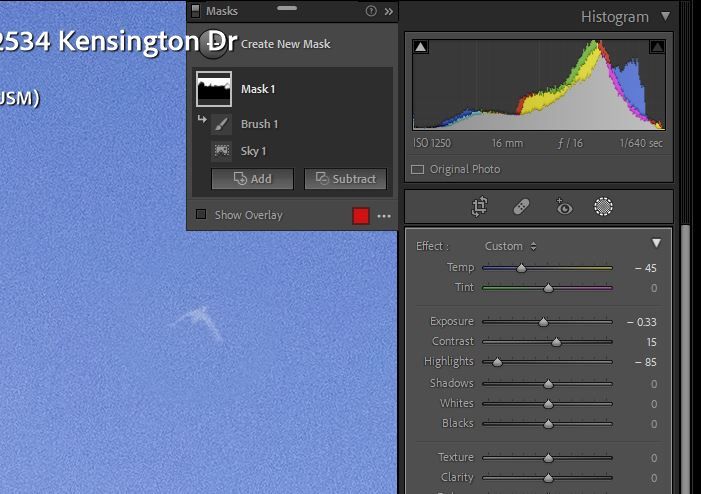Click the Add mask button

coord(252,179)
